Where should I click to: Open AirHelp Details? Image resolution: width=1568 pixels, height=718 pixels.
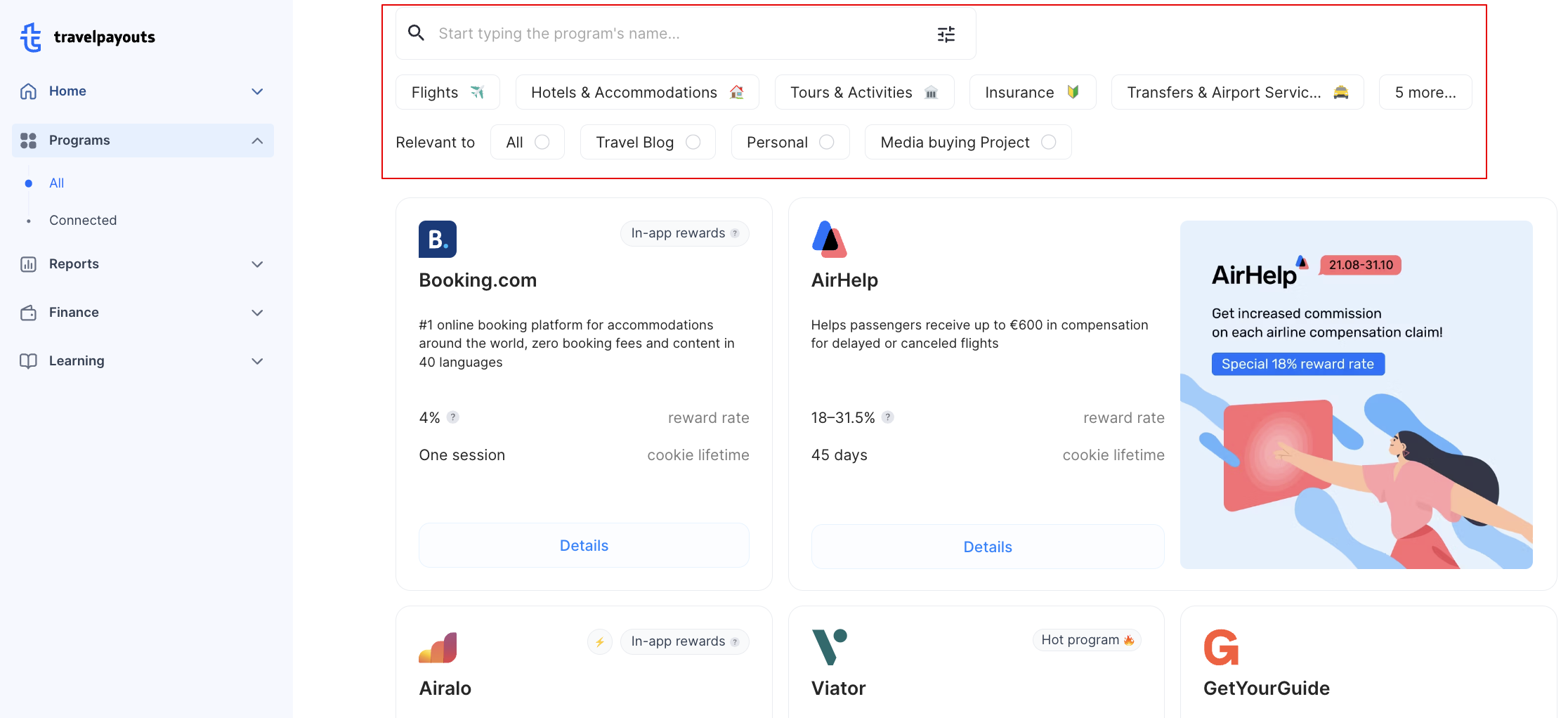pos(988,547)
